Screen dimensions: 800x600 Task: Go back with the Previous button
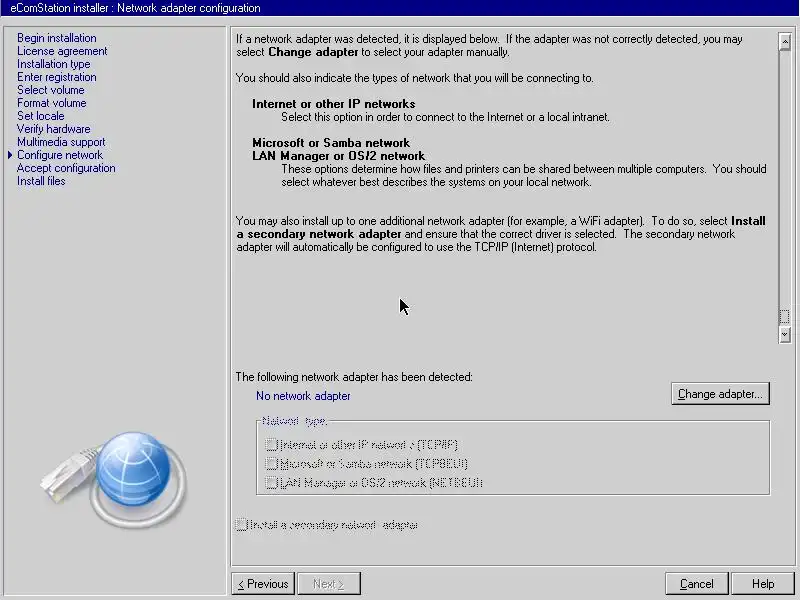click(x=263, y=584)
